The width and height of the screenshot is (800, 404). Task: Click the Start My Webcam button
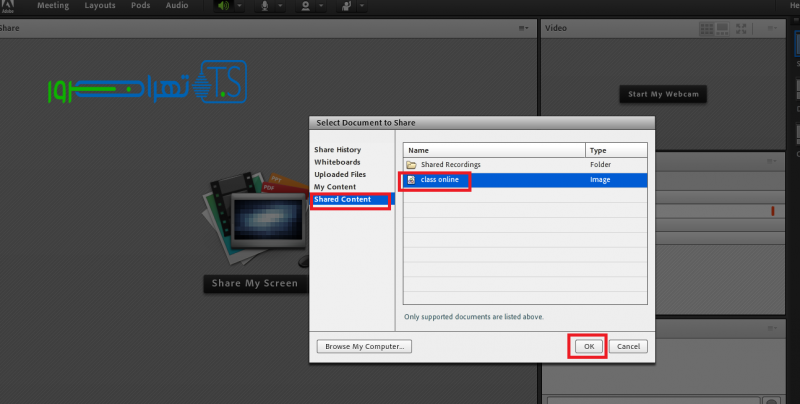663,94
